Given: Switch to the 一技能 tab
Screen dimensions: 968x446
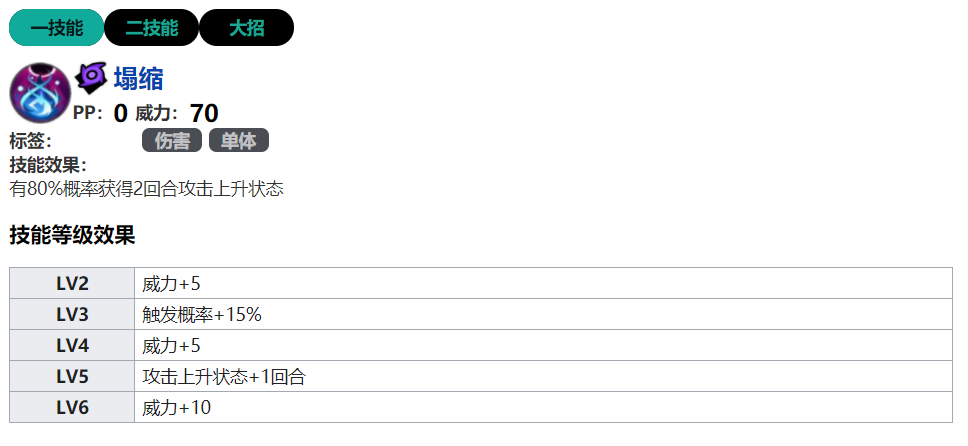Looking at the screenshot, I should (56, 28).
